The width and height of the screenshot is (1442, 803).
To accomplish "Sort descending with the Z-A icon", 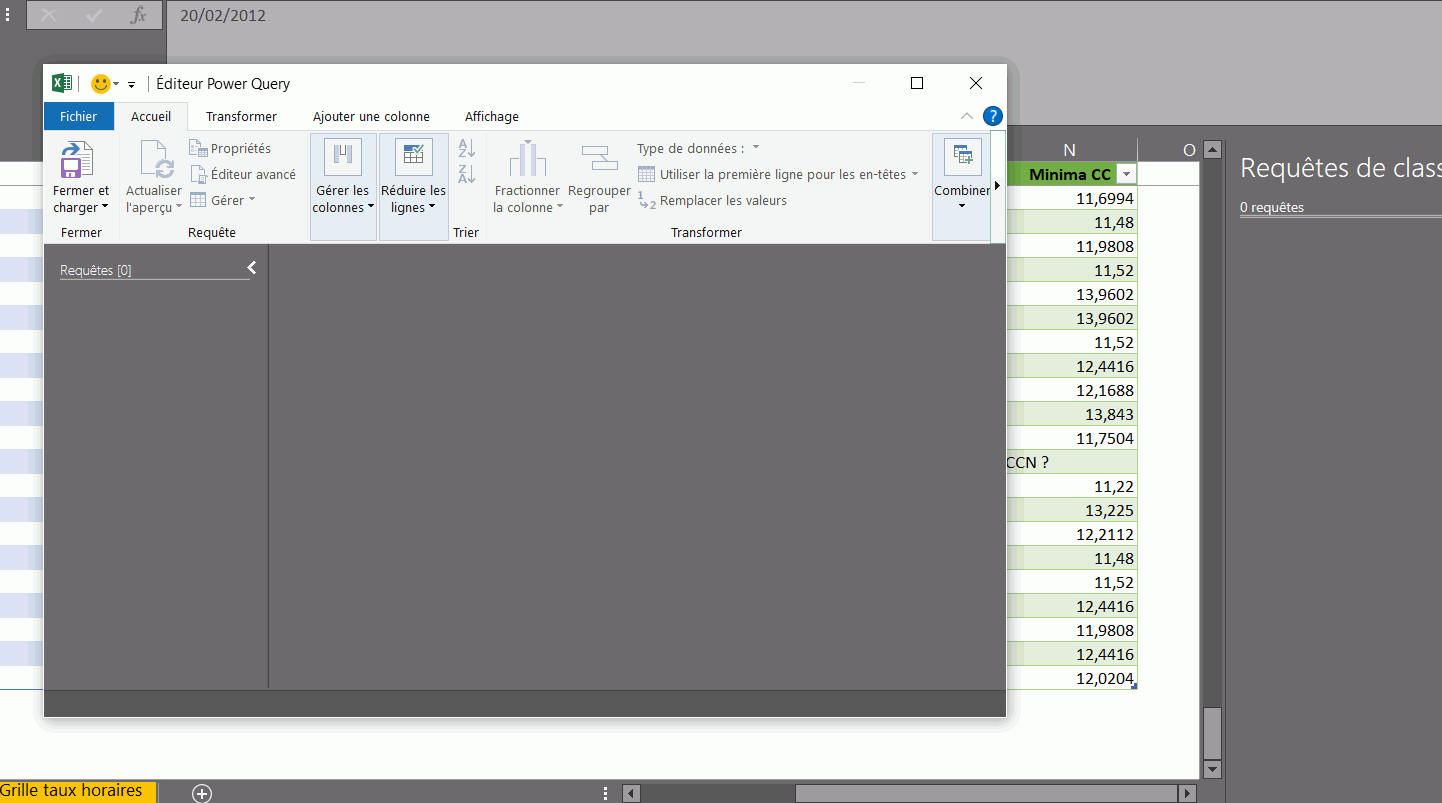I will pyautogui.click(x=466, y=175).
